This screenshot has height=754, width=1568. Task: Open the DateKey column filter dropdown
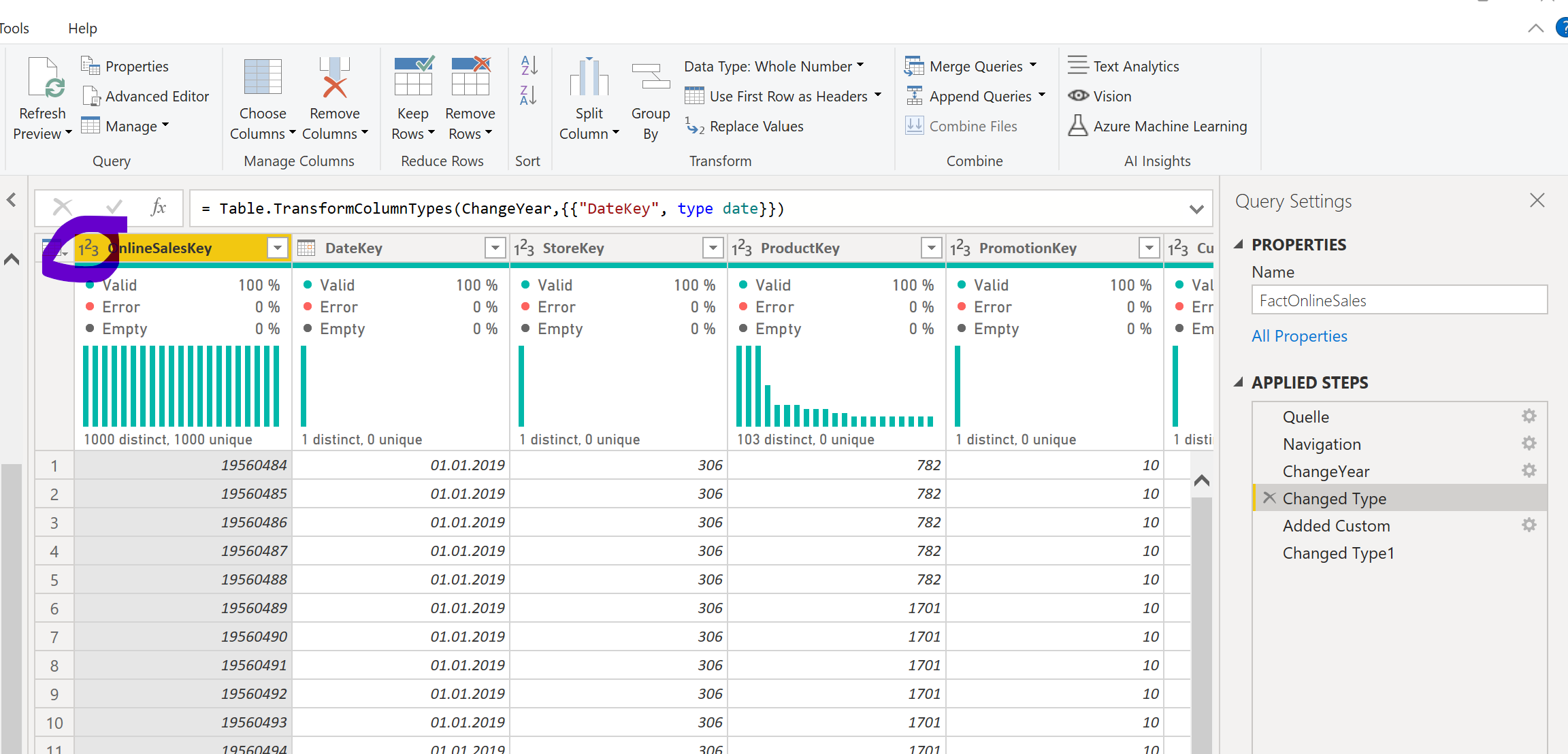tap(495, 248)
